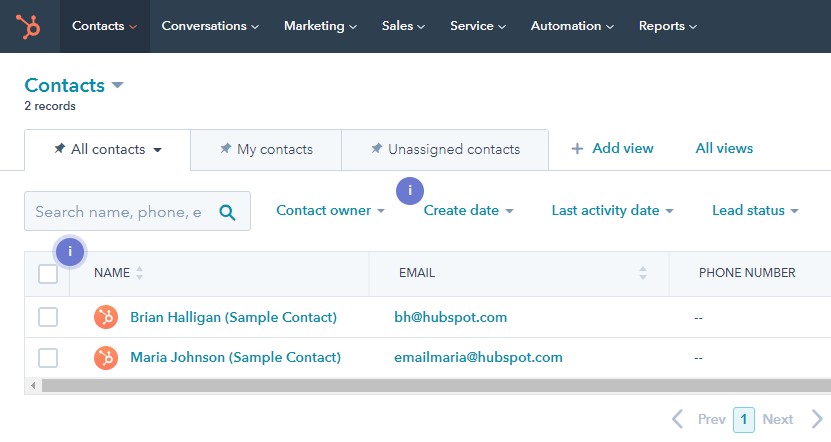
Task: Toggle the select-all contacts checkbox
Action: tap(48, 274)
